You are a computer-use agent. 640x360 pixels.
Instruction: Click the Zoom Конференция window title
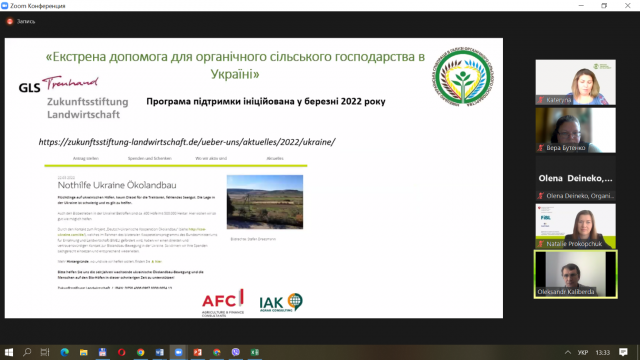tap(38, 6)
